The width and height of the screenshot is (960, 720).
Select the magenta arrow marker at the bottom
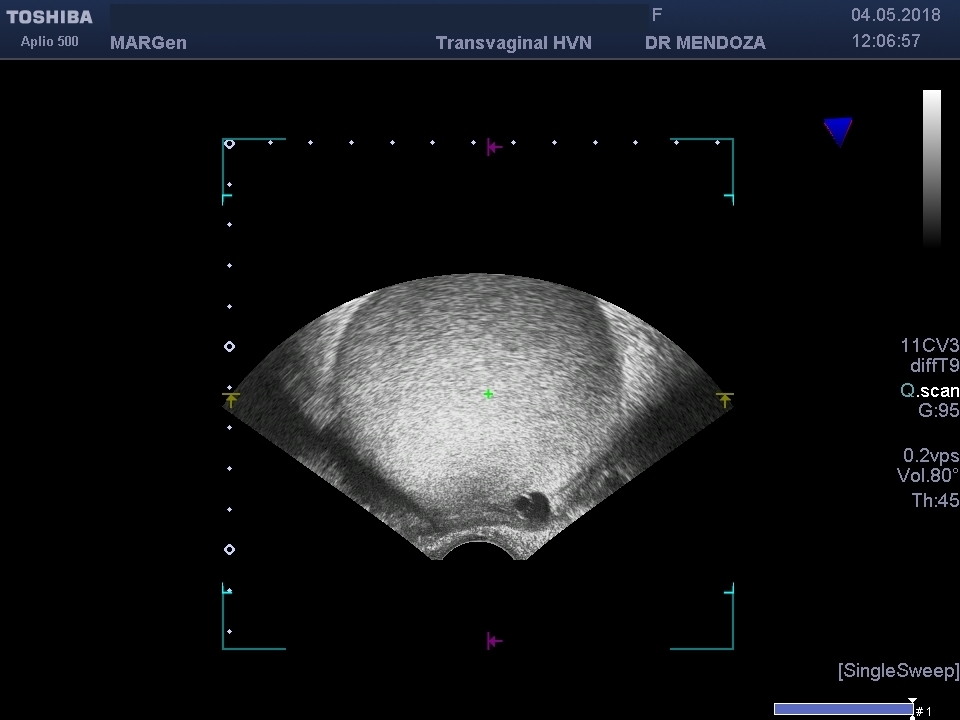pos(492,641)
